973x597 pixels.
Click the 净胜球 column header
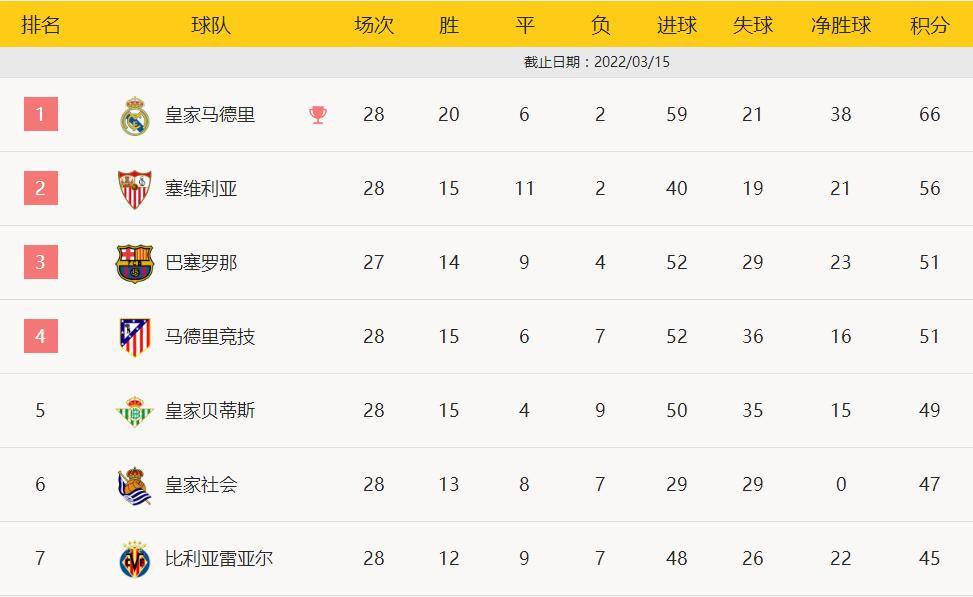tap(840, 25)
